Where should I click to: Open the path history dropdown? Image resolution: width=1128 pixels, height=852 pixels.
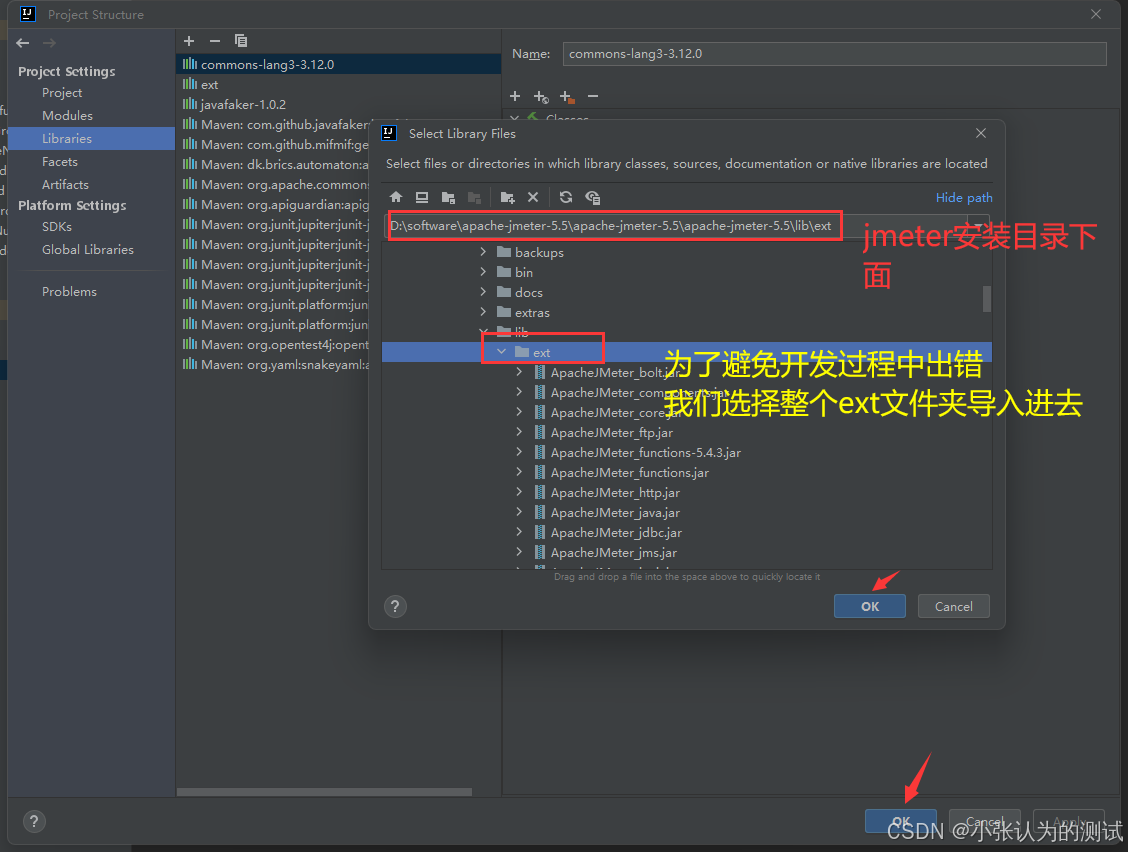[978, 225]
